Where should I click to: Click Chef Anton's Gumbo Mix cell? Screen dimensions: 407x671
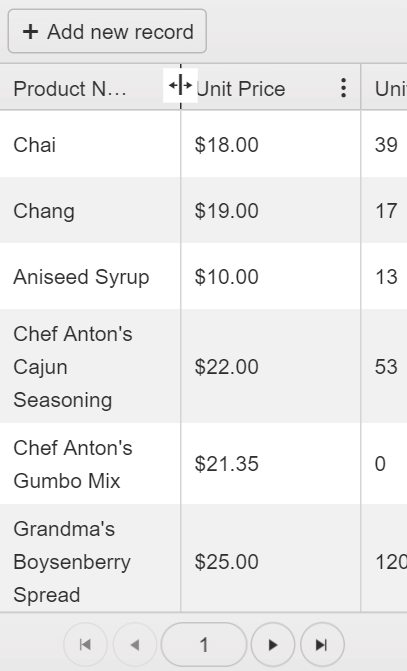90,464
